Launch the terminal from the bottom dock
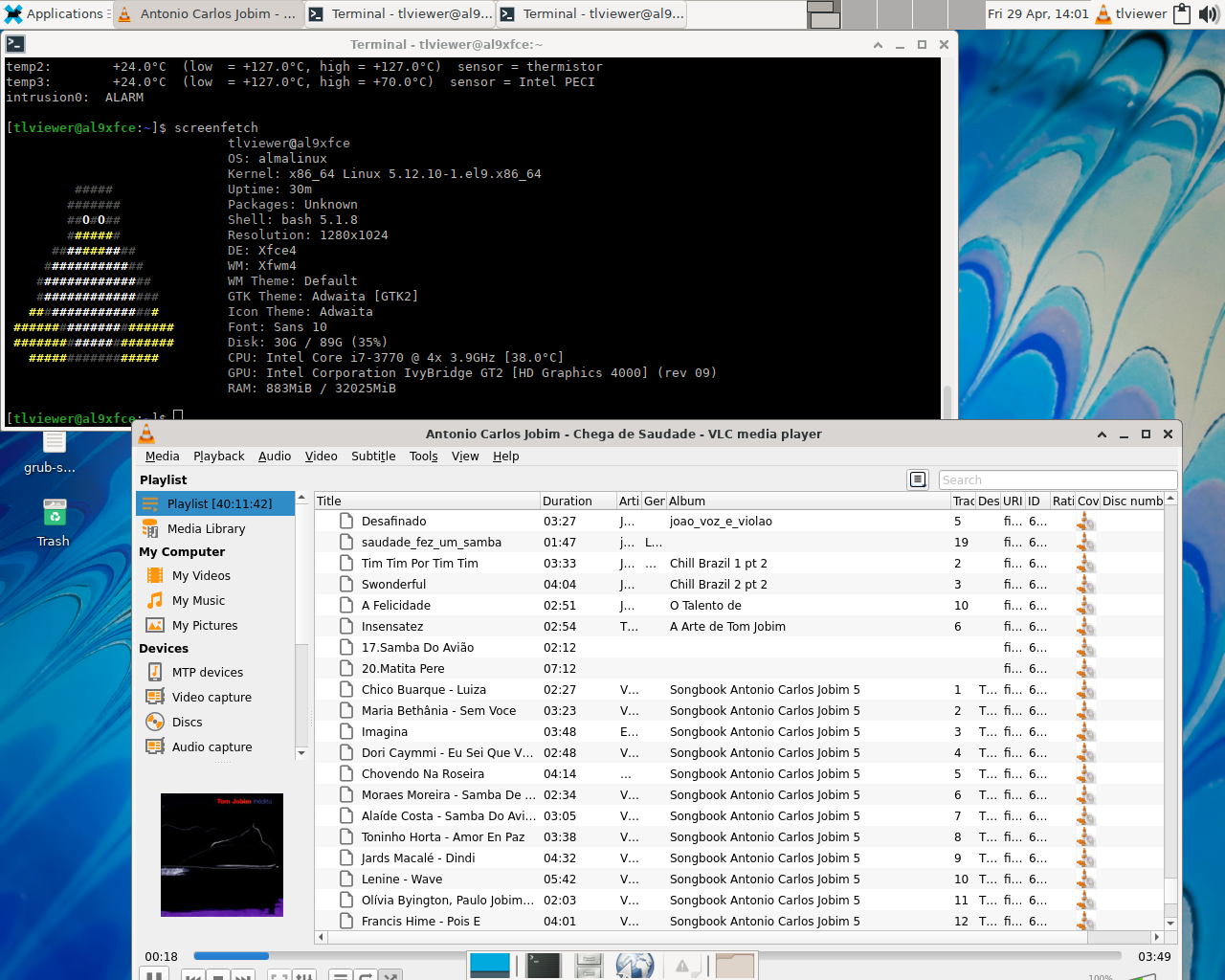This screenshot has height=980, width=1225. pyautogui.click(x=543, y=965)
